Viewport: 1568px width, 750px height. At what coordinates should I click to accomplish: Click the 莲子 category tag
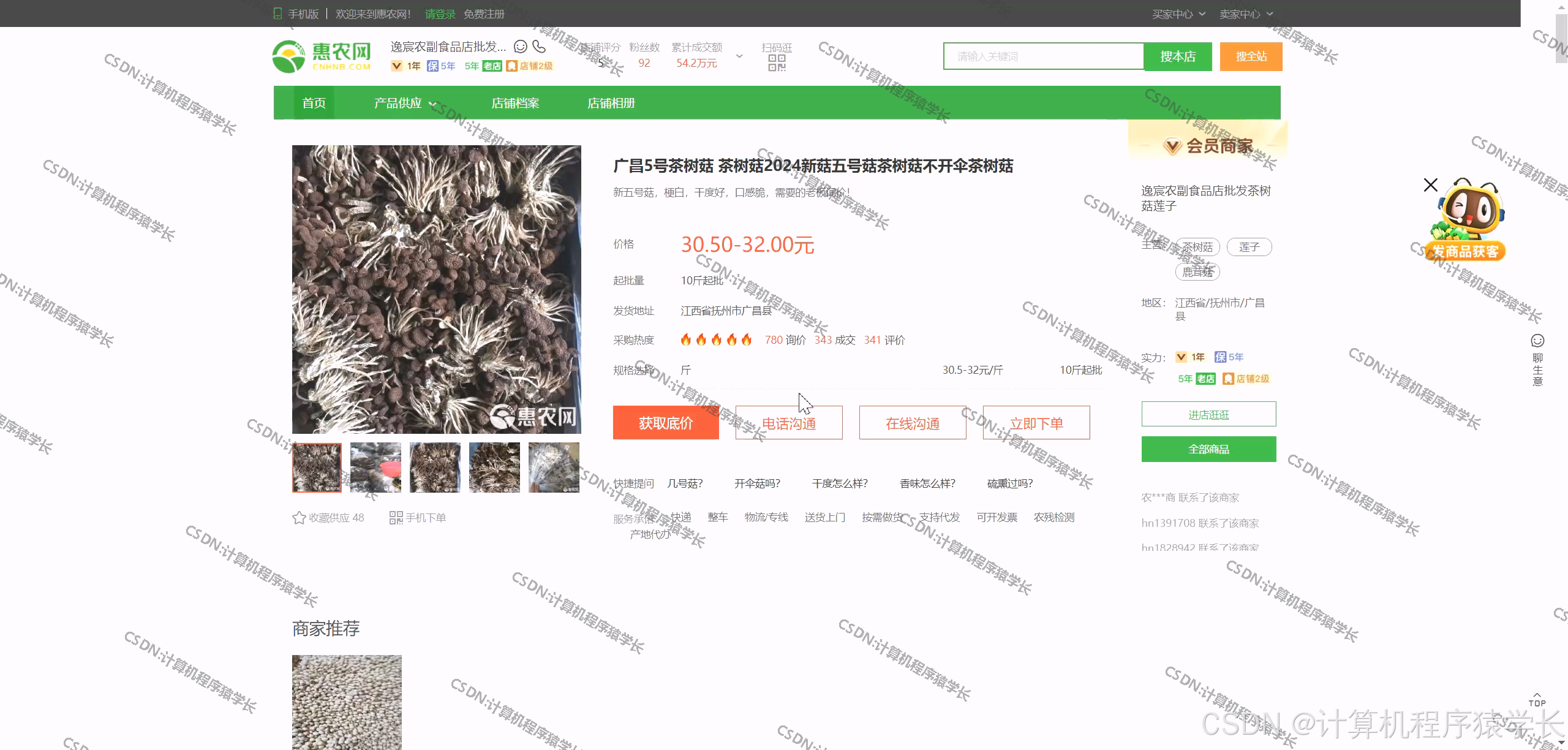pyautogui.click(x=1249, y=247)
